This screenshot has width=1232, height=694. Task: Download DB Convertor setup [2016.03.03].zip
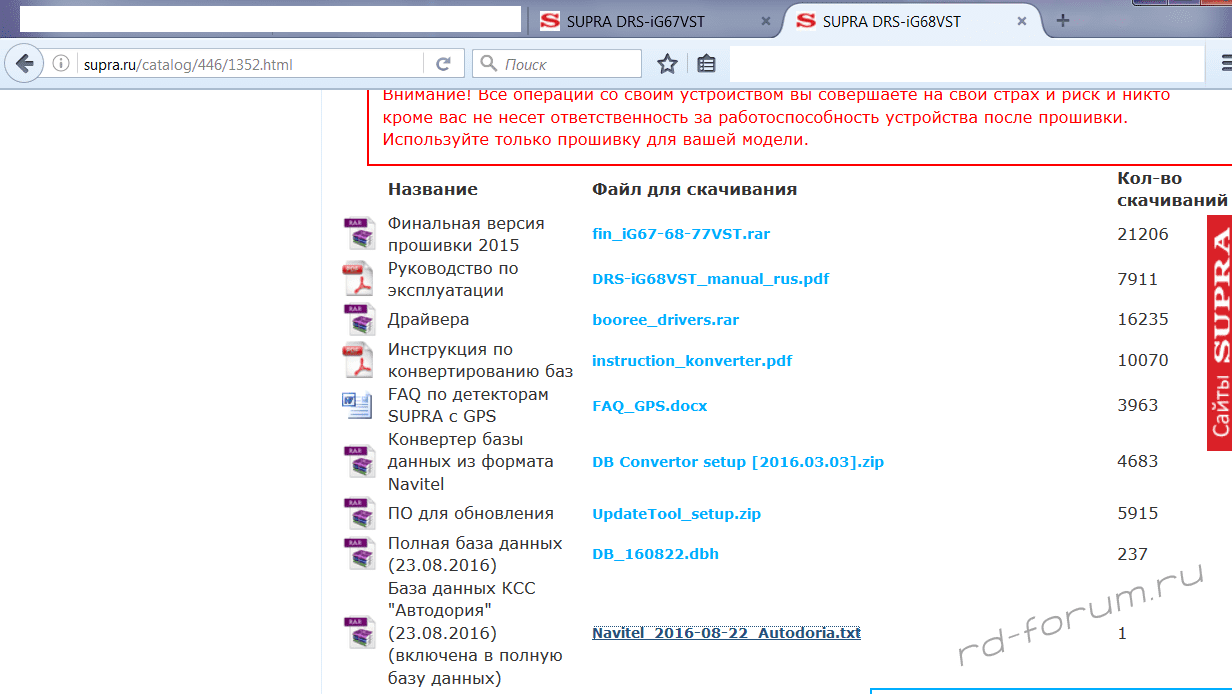[738, 462]
